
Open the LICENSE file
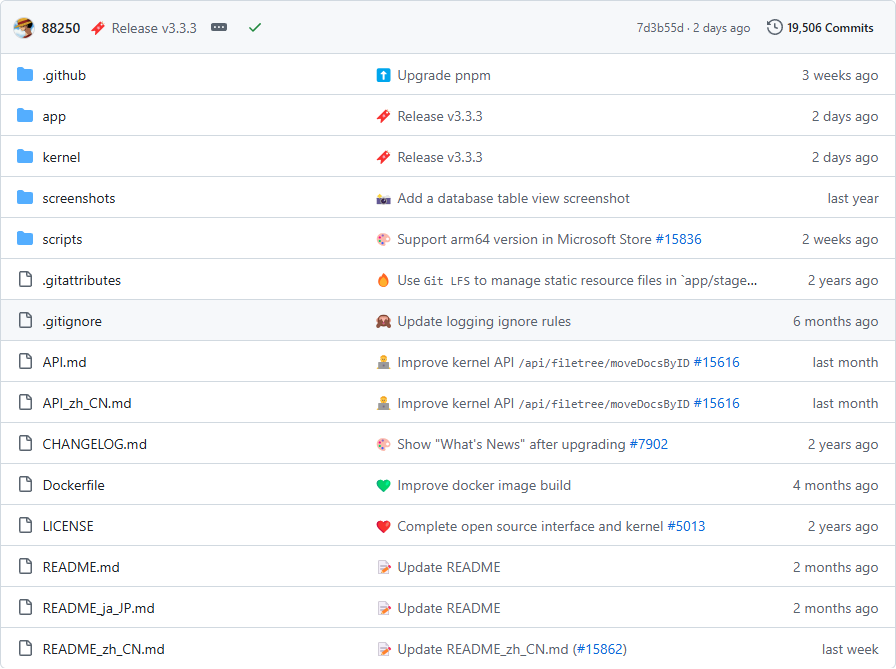pyautogui.click(x=68, y=526)
